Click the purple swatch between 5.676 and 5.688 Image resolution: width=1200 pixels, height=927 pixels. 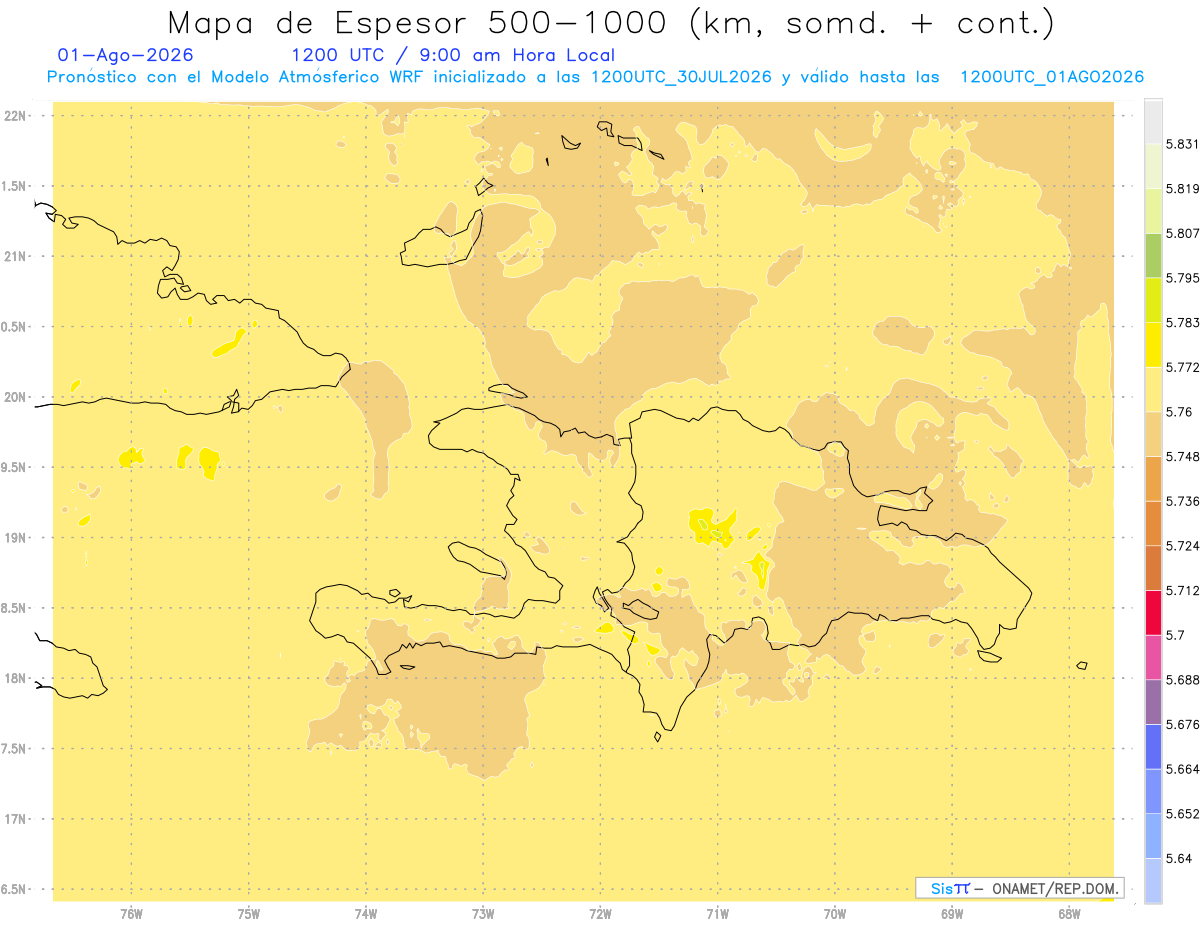tap(1153, 702)
